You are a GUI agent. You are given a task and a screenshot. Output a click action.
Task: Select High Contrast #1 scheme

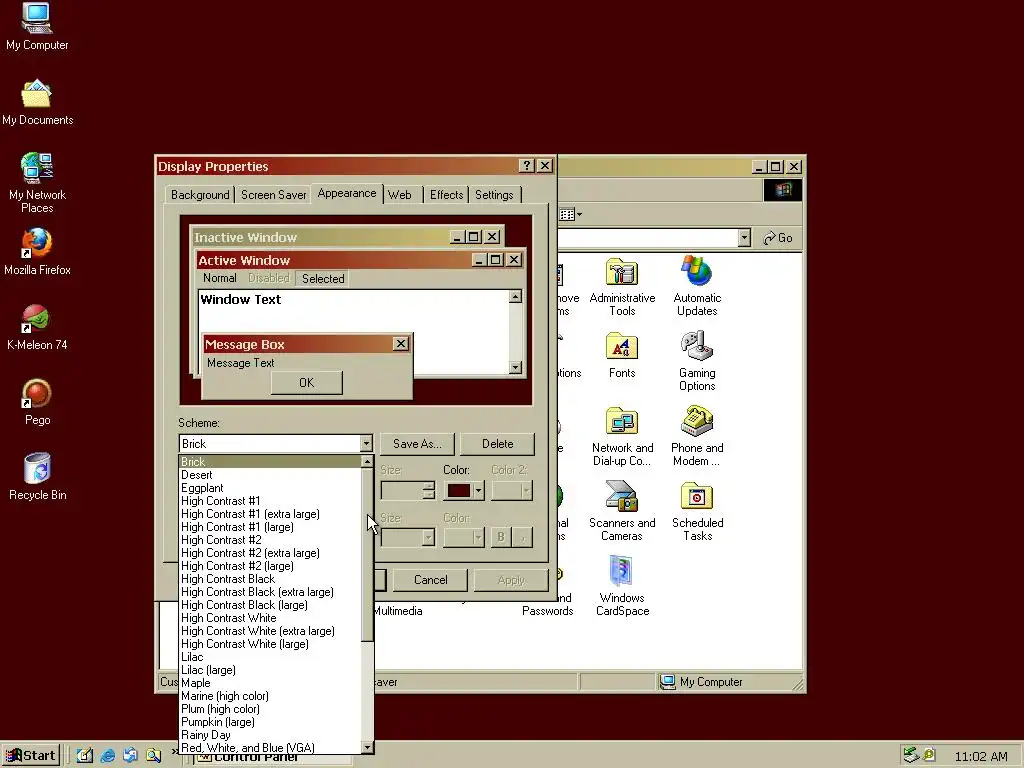270,501
